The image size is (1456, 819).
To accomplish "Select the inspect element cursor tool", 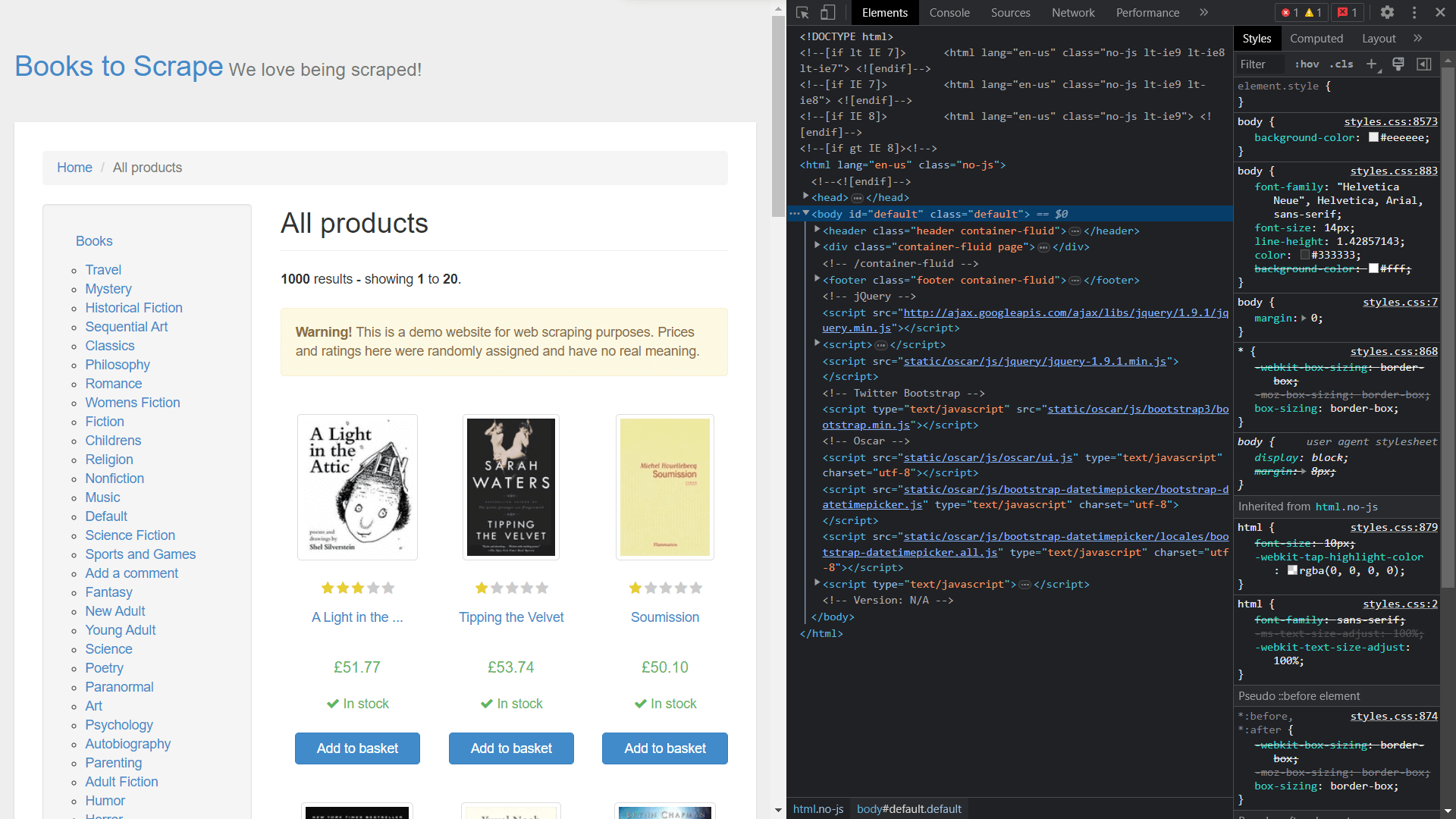I will click(x=802, y=13).
